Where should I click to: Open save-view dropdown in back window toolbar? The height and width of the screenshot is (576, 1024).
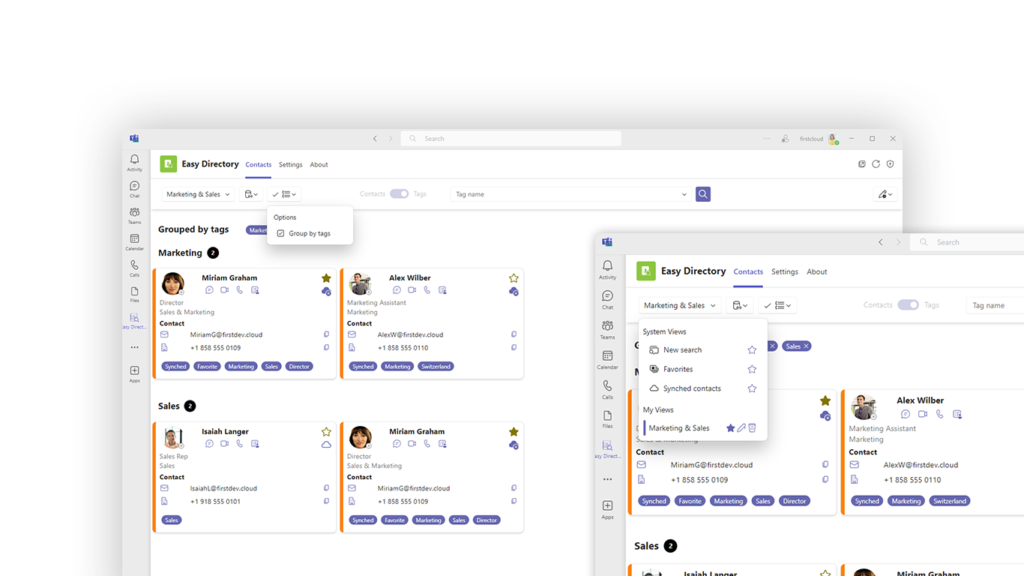[x=251, y=194]
